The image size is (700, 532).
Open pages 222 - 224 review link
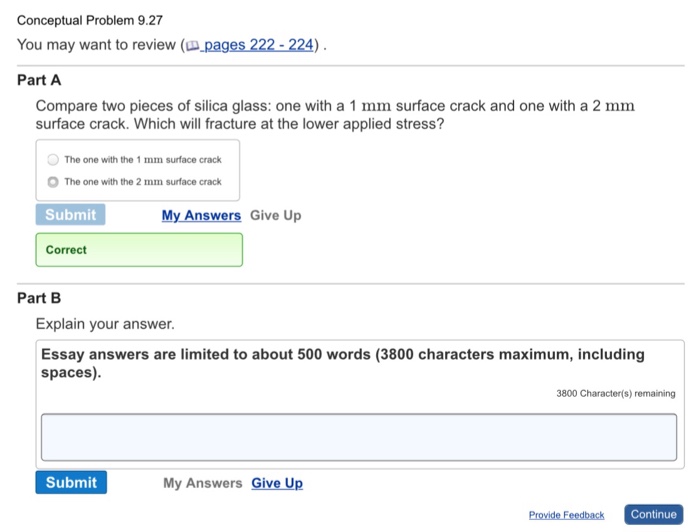[x=258, y=45]
